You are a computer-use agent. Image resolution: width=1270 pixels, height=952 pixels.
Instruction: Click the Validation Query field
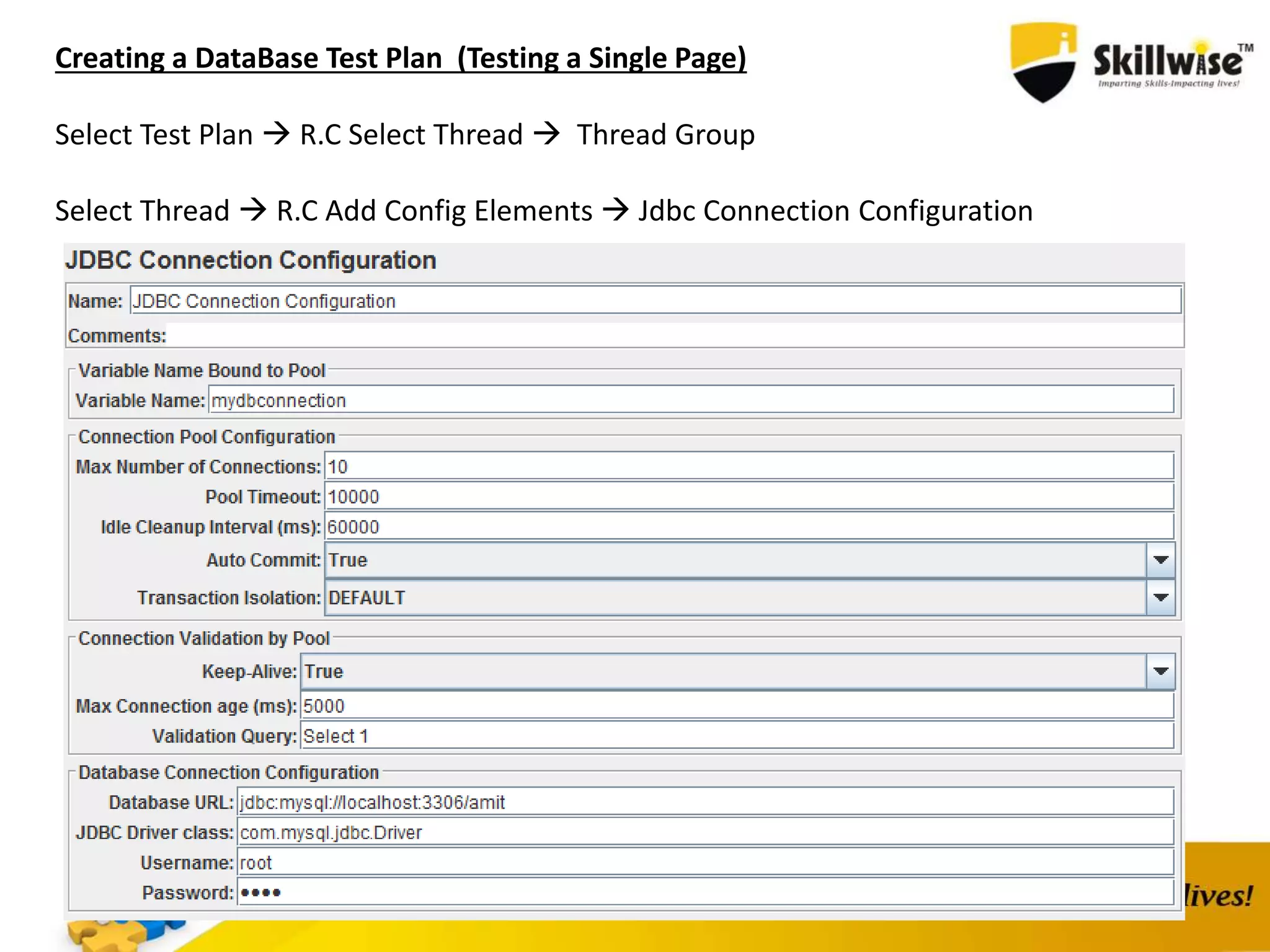coord(737,736)
